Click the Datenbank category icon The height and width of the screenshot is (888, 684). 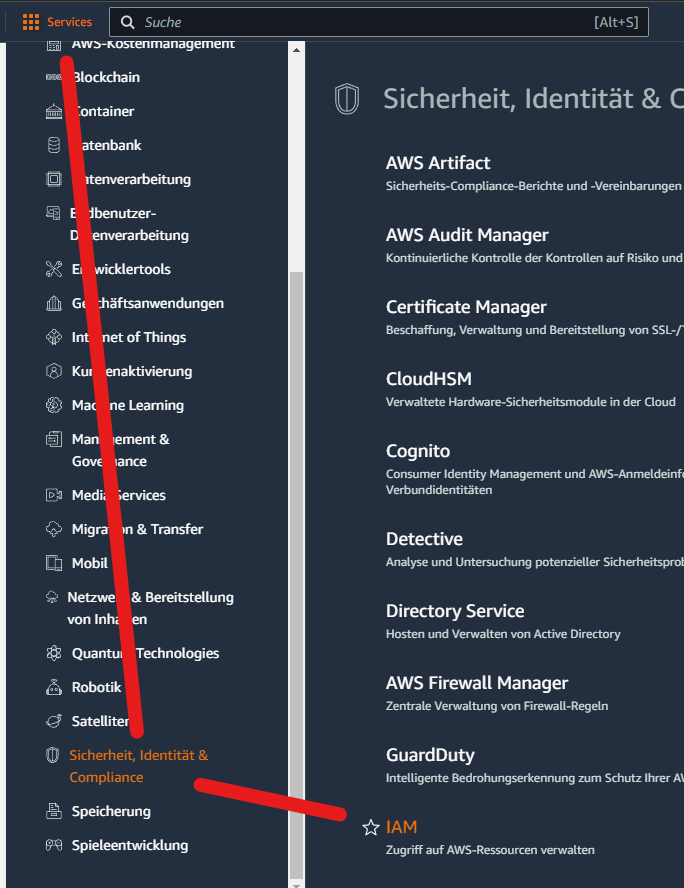coord(54,145)
